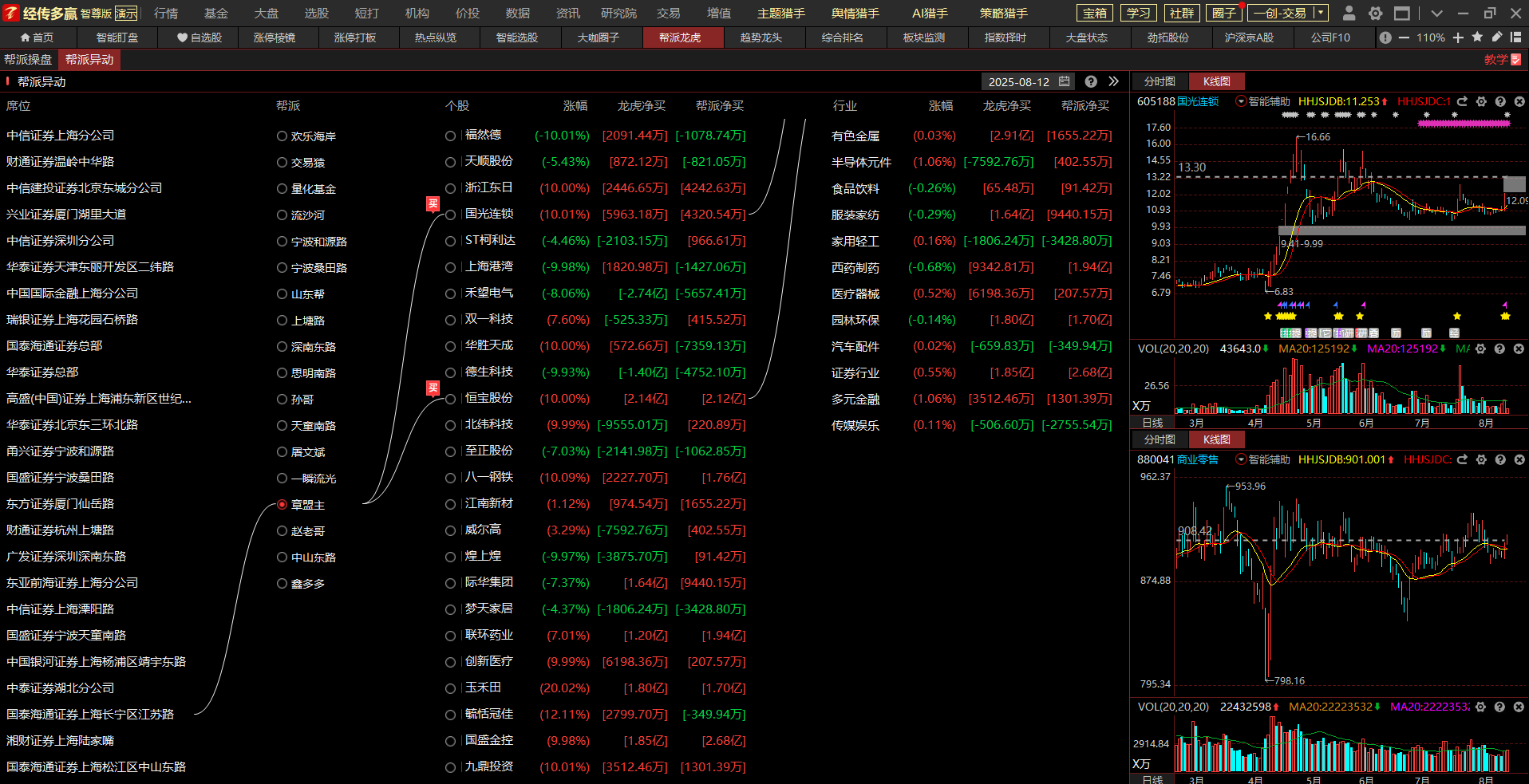This screenshot has height=784, width=1529.
Task: Open the 一创-交易 dropdown
Action: click(1320, 13)
